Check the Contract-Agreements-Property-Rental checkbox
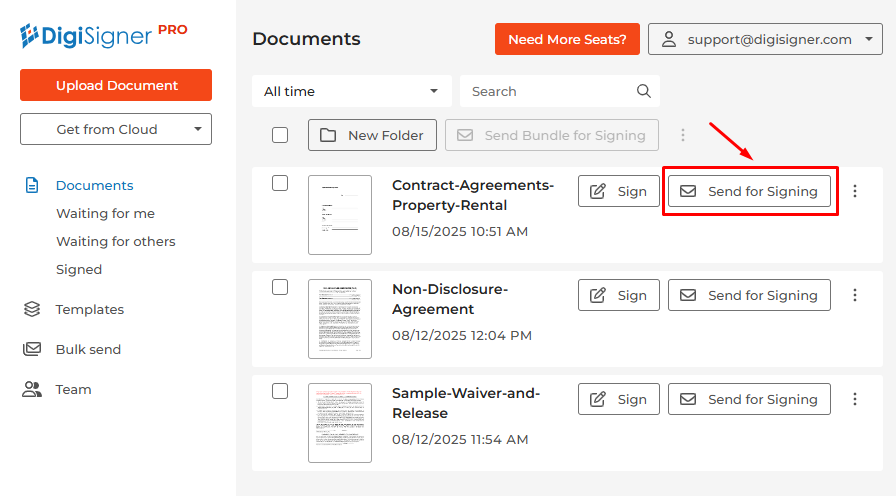The width and height of the screenshot is (896, 496). click(x=280, y=183)
